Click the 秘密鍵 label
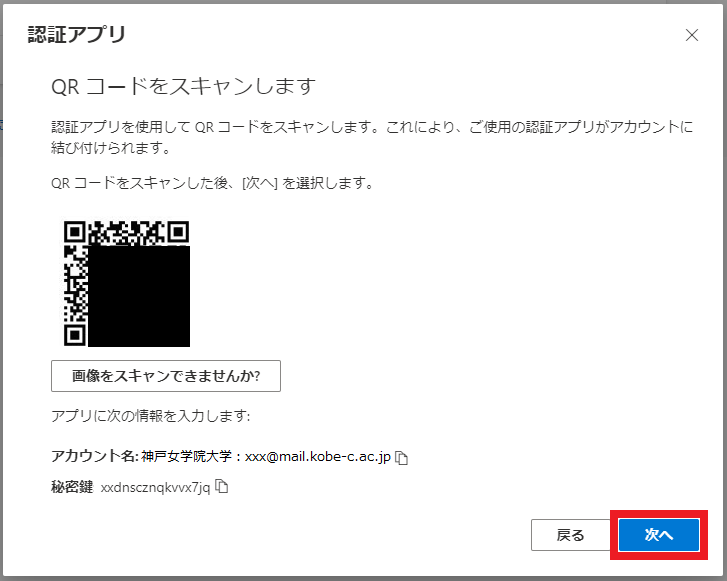 coord(72,487)
